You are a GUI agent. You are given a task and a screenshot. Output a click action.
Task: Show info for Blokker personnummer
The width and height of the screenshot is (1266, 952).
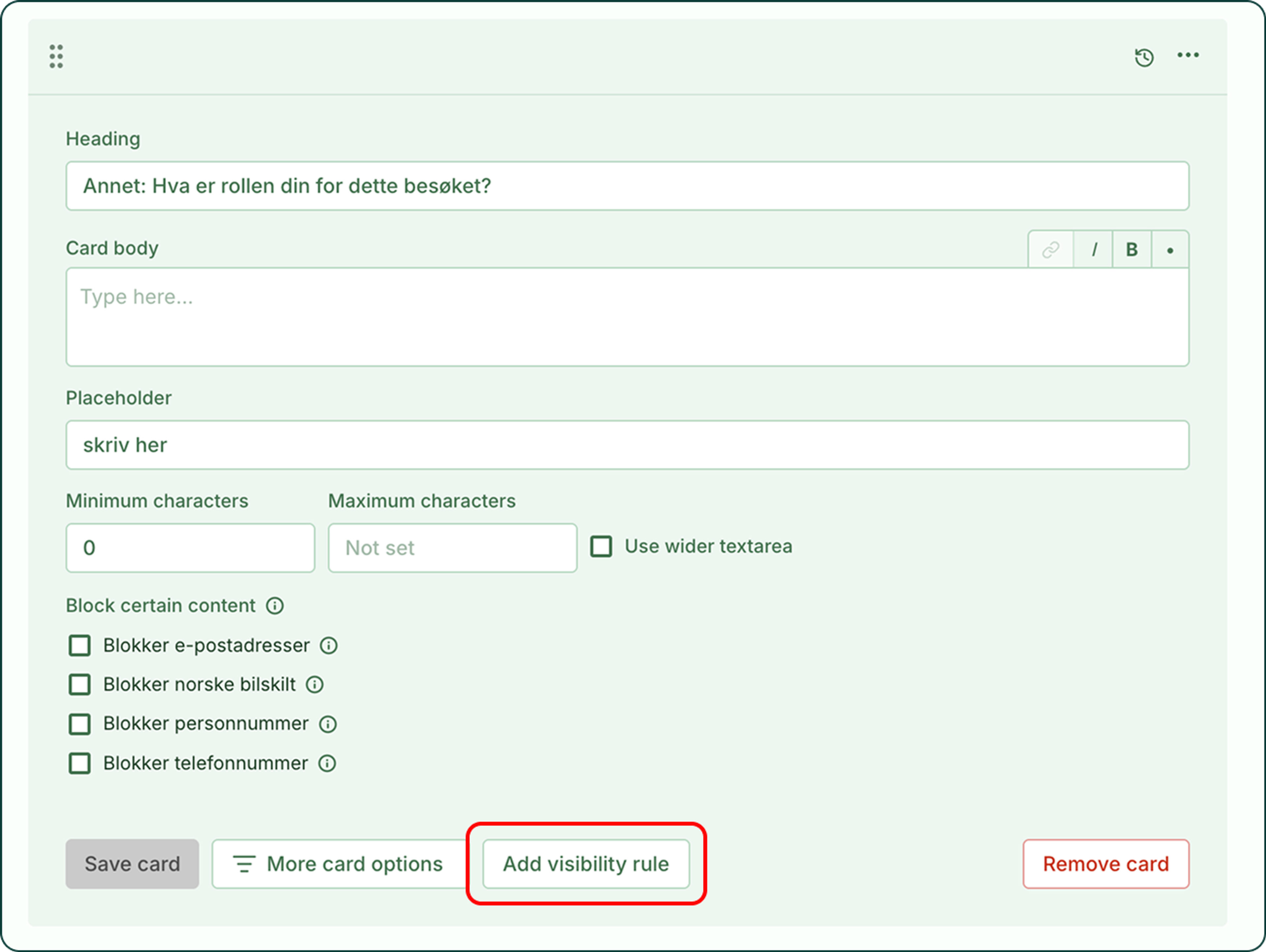click(x=328, y=724)
